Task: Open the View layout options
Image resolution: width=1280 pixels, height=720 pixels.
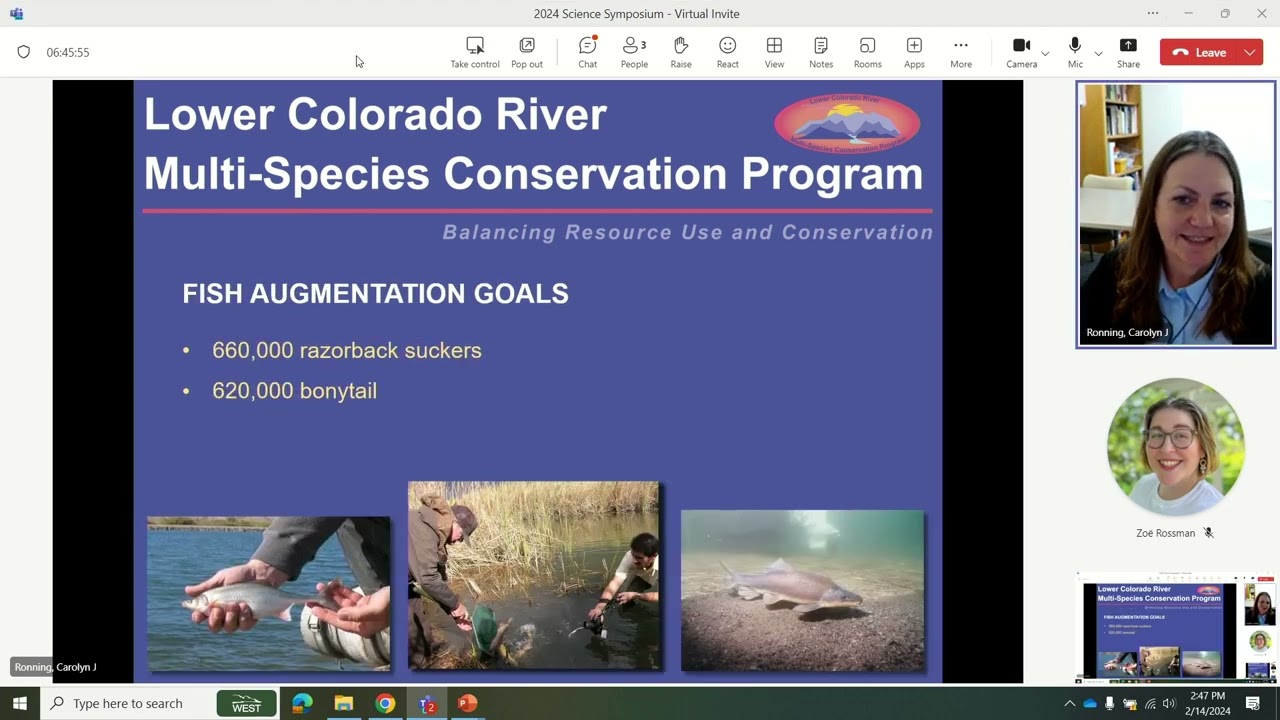Action: tap(774, 53)
